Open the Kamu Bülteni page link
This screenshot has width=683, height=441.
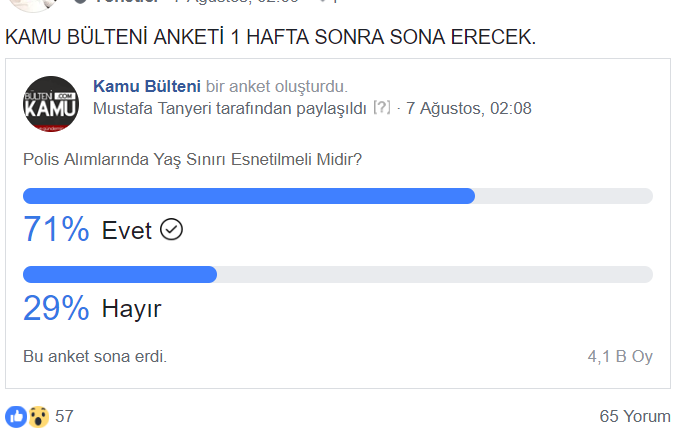(x=144, y=87)
